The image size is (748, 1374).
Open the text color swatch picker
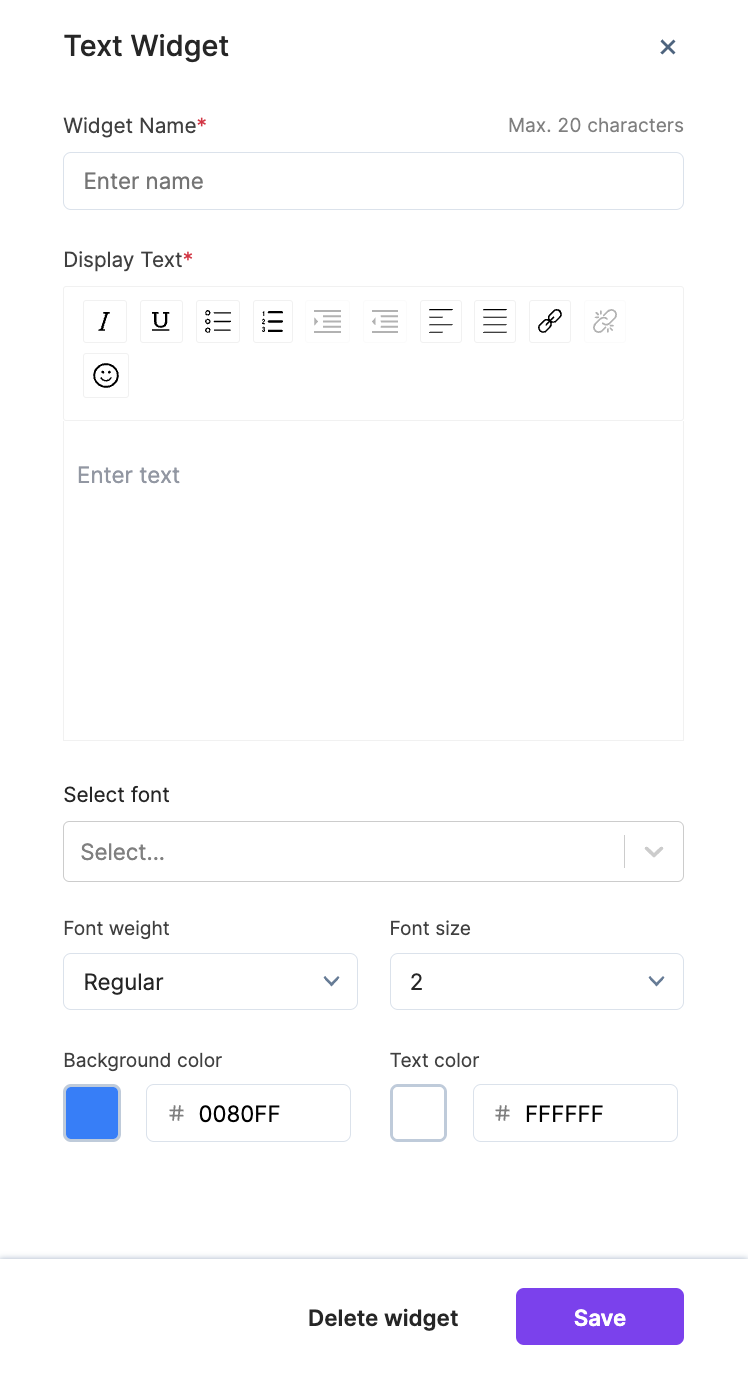(418, 1112)
